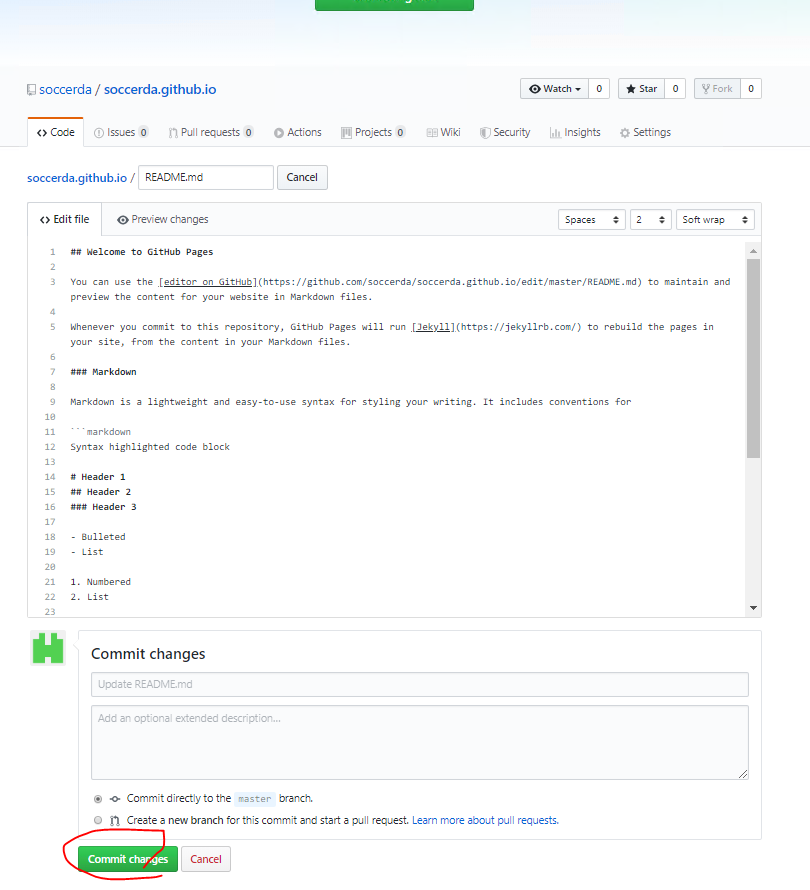Open repository Settings tab
Screen dimensions: 810x890
pyautogui.click(x=645, y=132)
